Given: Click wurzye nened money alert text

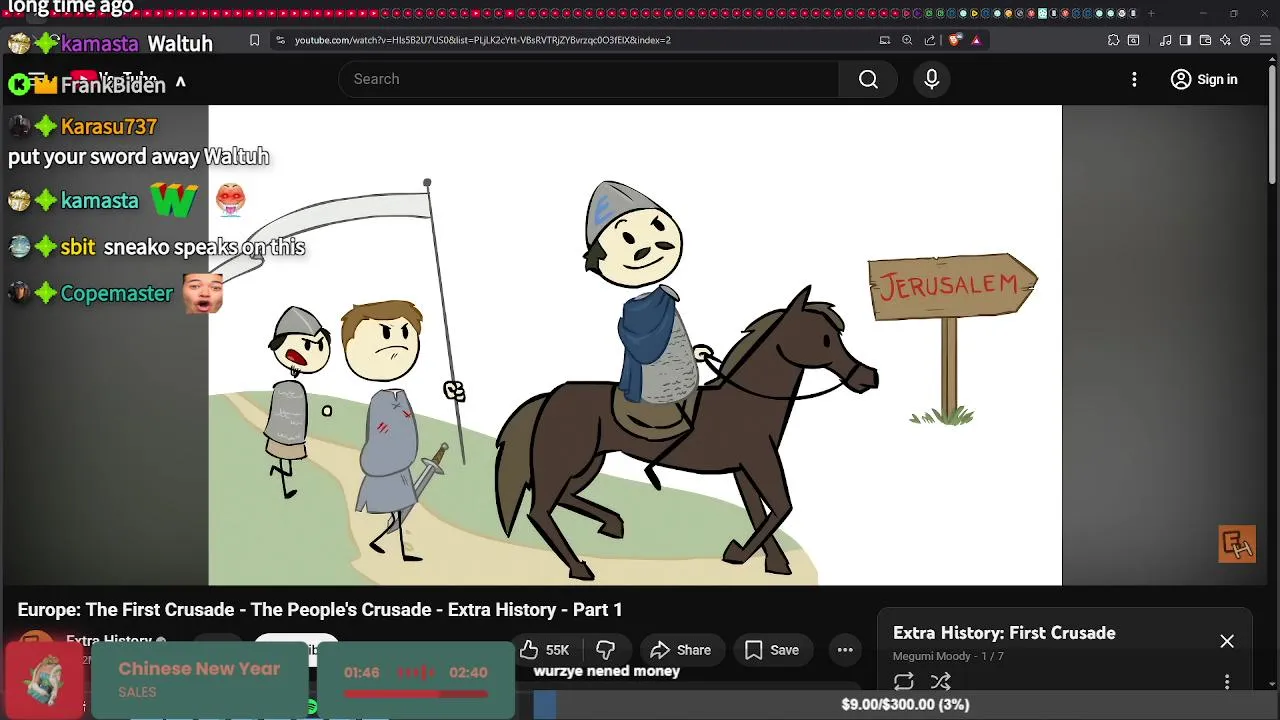Looking at the screenshot, I should tap(607, 671).
